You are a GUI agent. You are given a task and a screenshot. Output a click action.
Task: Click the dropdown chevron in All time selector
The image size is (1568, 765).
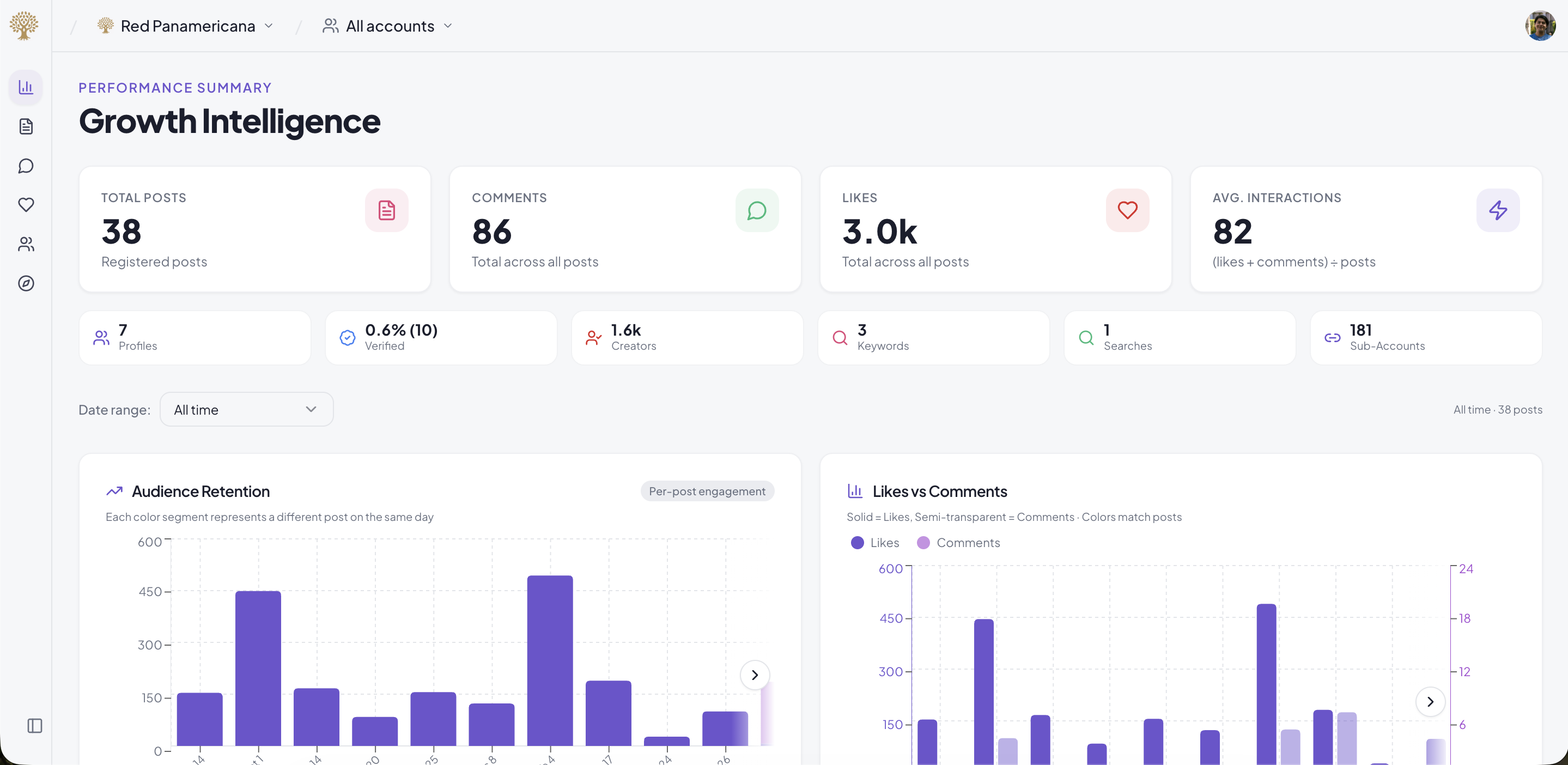[x=311, y=410]
